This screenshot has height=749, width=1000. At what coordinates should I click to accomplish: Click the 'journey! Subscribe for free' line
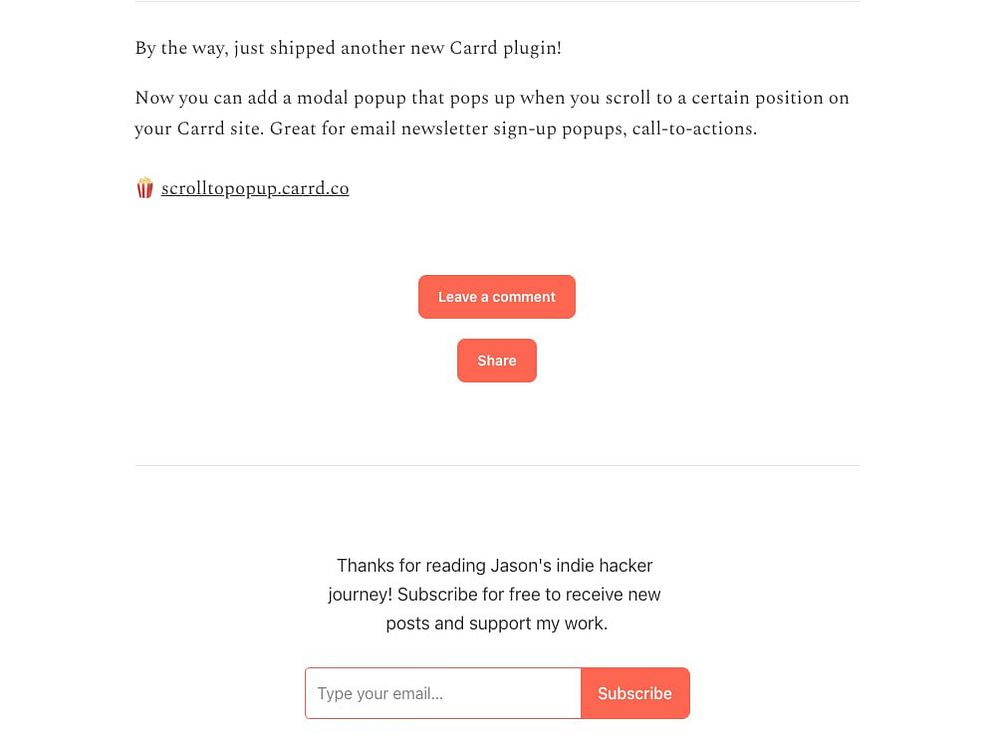point(494,595)
